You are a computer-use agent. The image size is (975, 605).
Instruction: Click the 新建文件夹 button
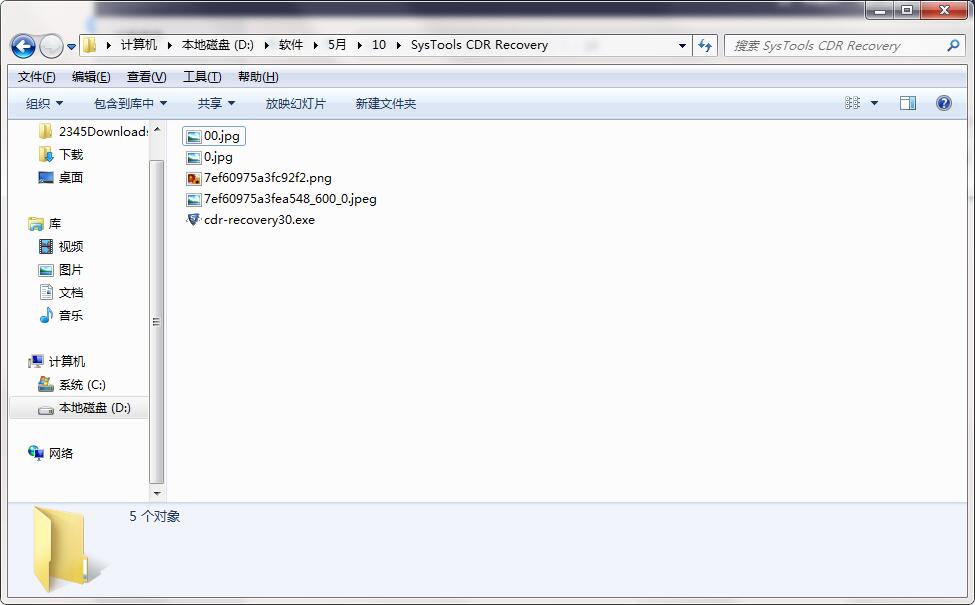384,102
